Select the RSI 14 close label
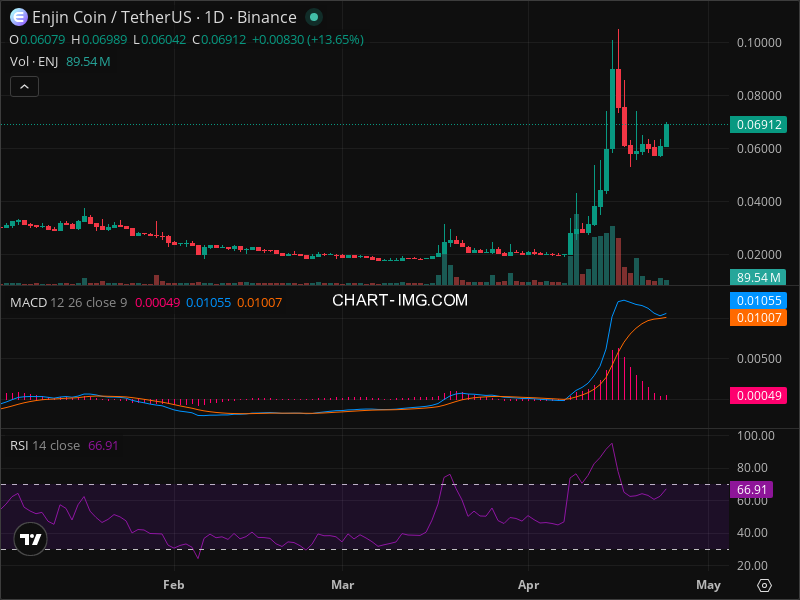 (x=45, y=445)
